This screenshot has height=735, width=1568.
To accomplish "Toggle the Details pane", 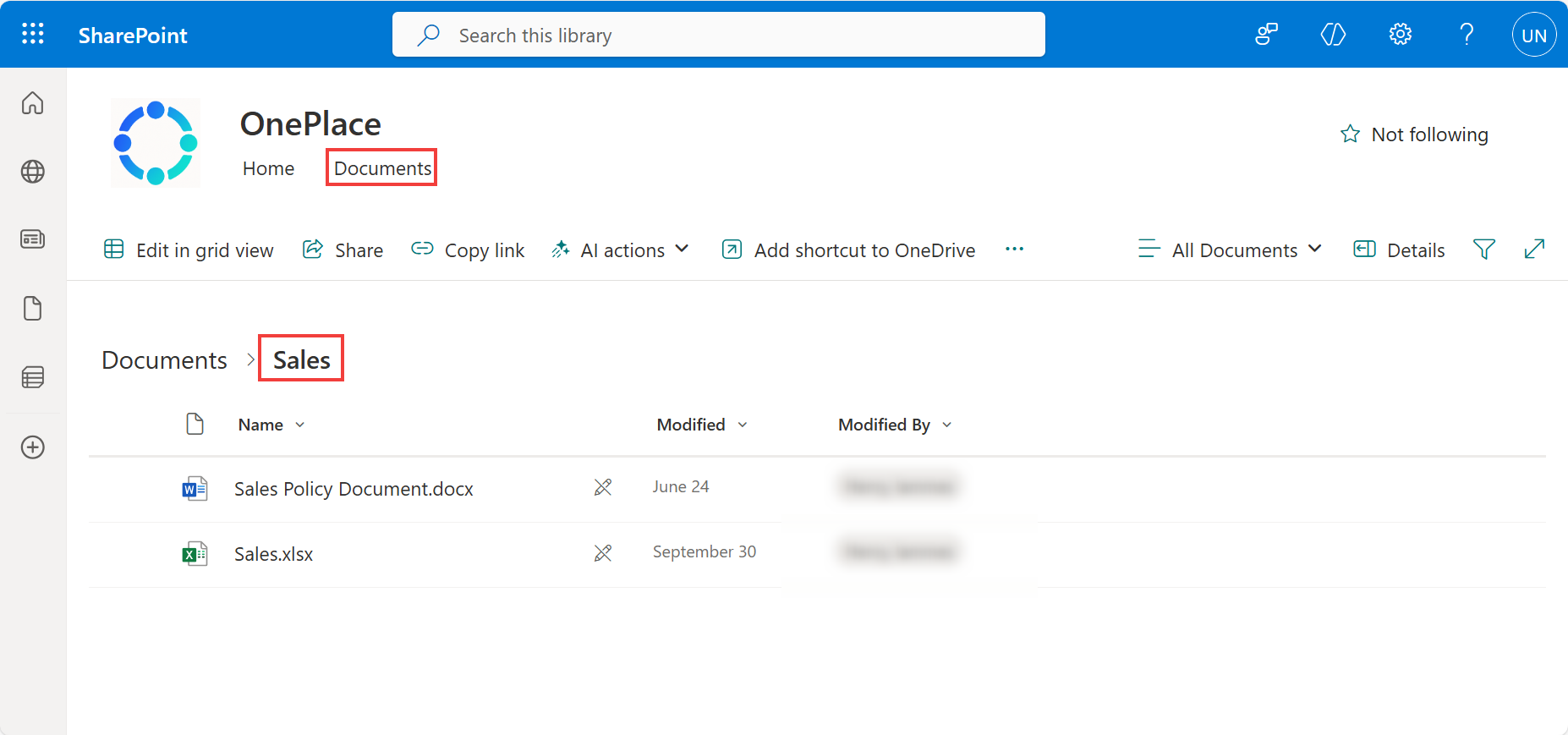I will (x=1400, y=250).
